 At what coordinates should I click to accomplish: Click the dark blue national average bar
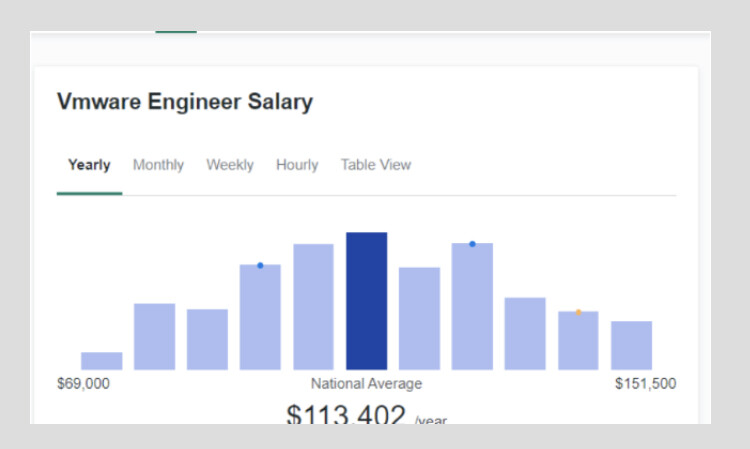point(366,301)
